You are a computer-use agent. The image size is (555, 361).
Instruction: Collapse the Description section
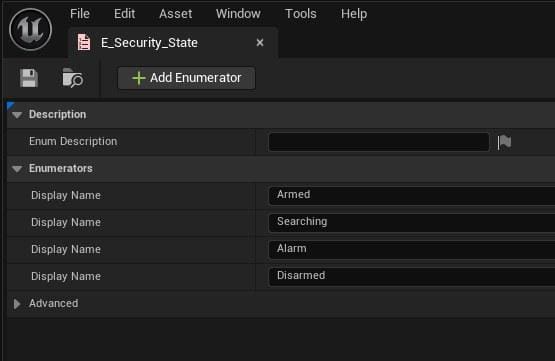tap(17, 115)
